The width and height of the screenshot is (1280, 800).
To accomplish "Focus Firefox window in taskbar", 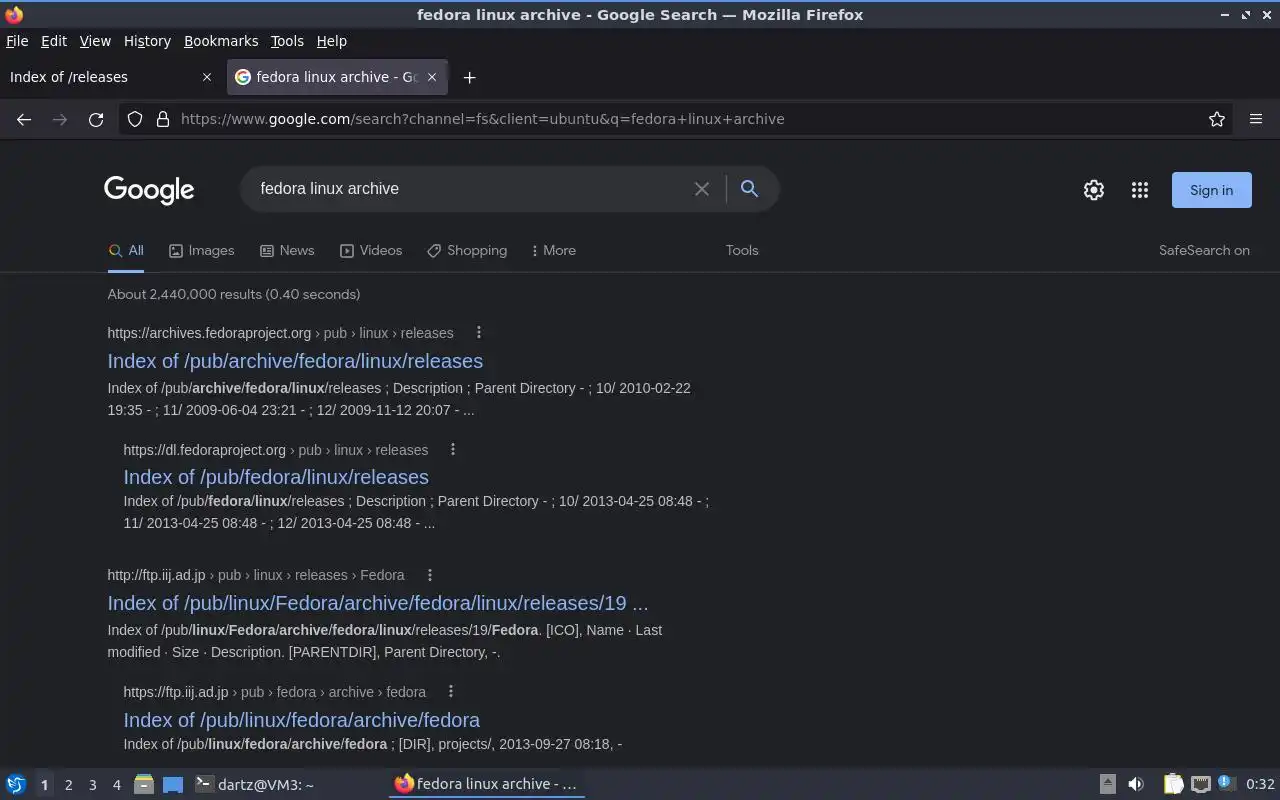I will point(487,784).
